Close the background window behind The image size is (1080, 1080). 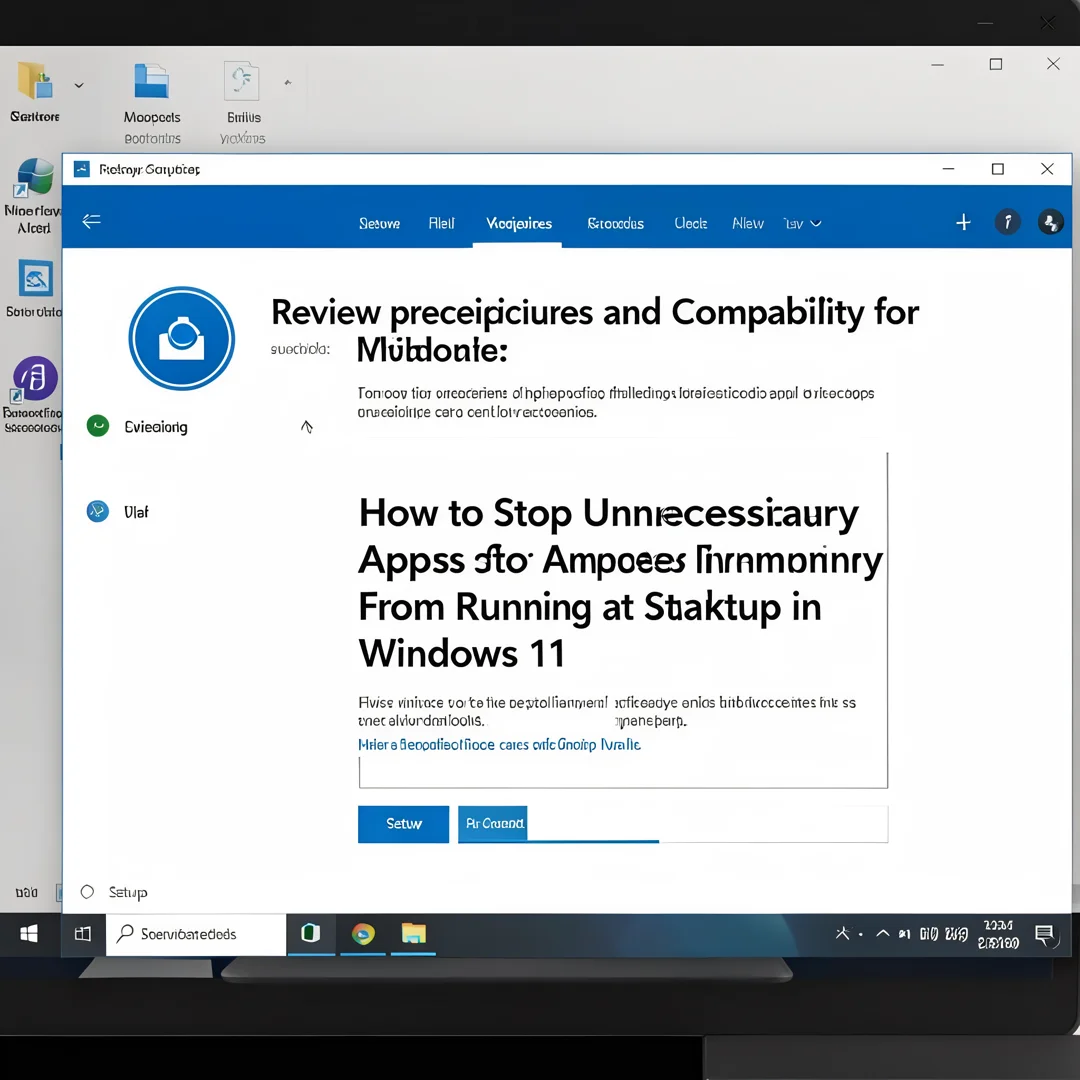(x=1053, y=64)
